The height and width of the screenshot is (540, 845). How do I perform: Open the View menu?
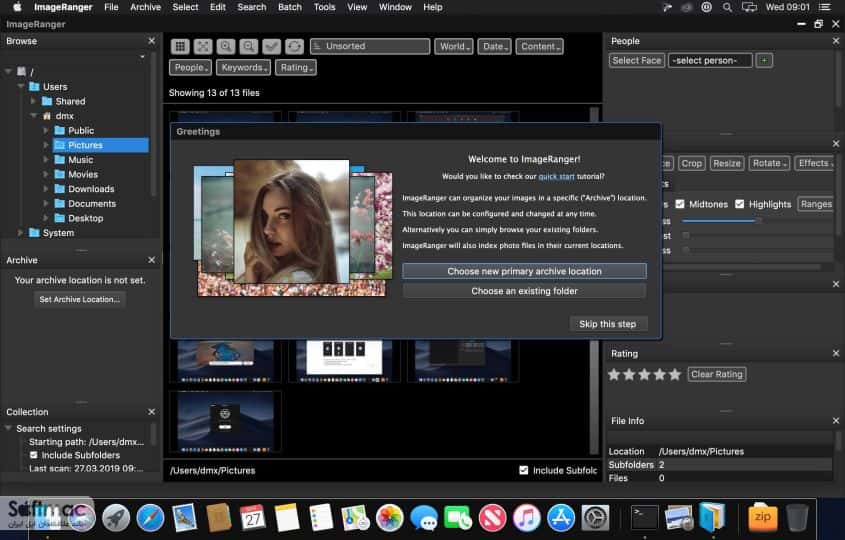(357, 7)
